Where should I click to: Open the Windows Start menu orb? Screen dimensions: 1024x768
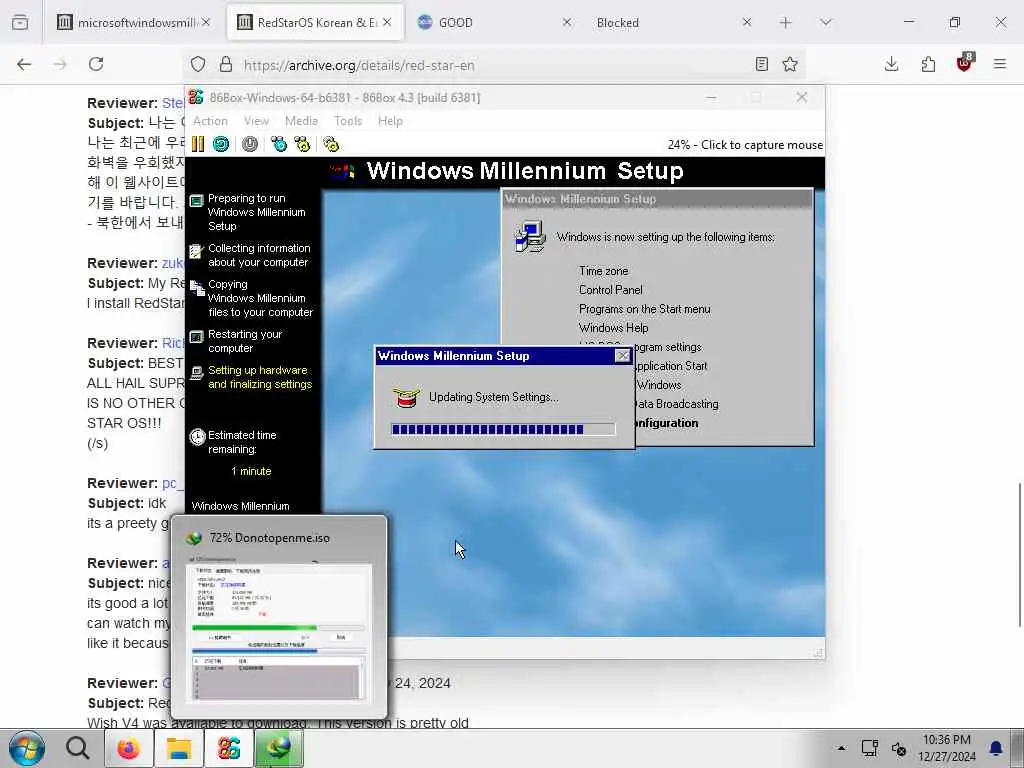pos(27,748)
